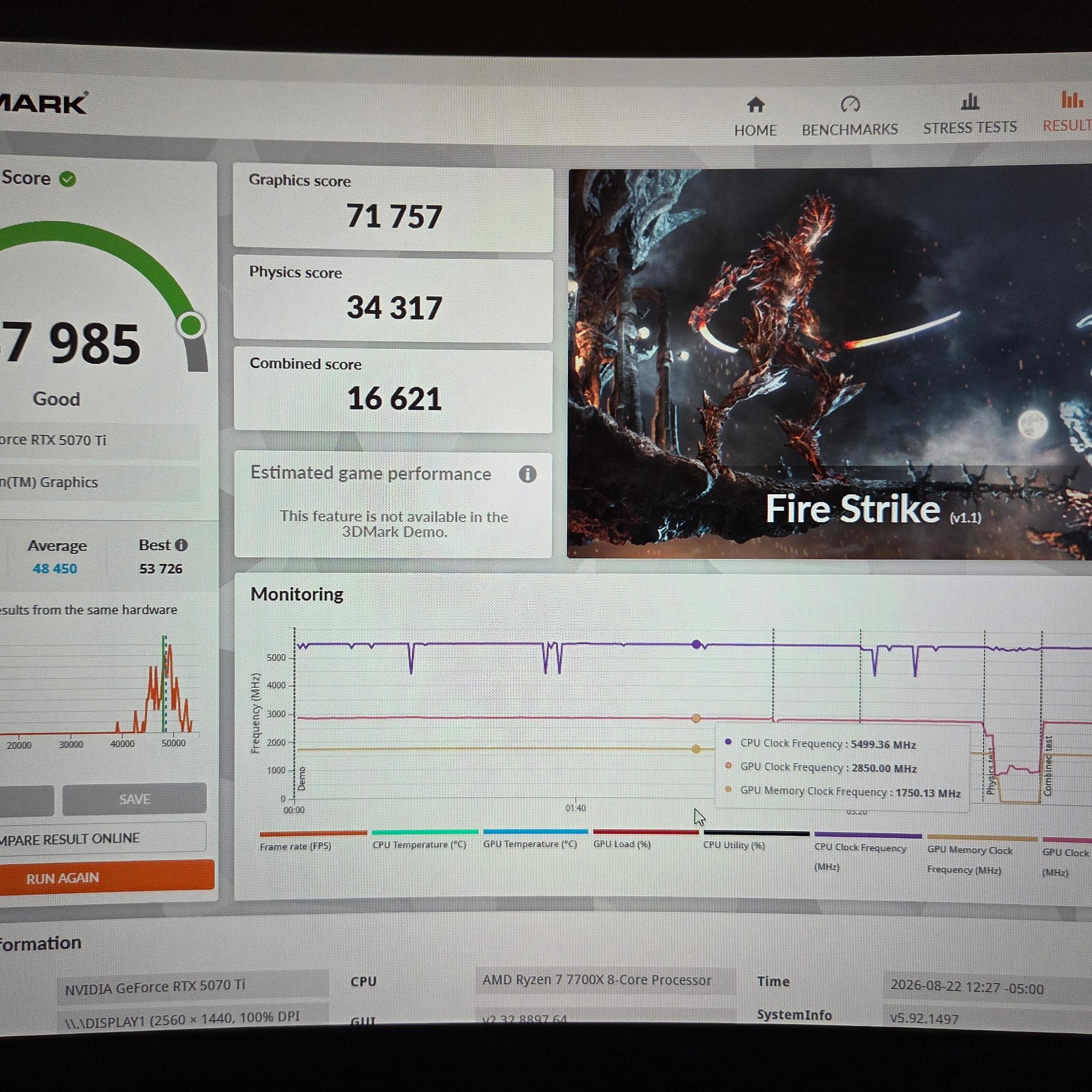Click the SystemInfo version v5.92.1497
1092x1092 pixels.
[924, 1019]
